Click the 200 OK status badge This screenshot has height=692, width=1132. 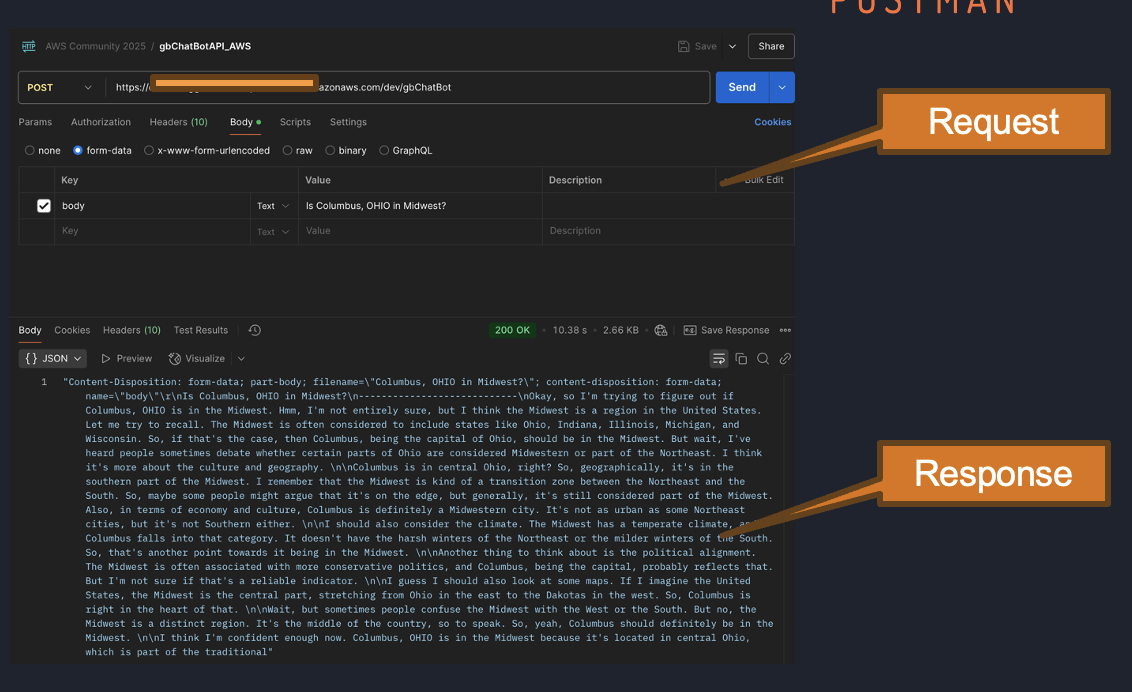[513, 330]
